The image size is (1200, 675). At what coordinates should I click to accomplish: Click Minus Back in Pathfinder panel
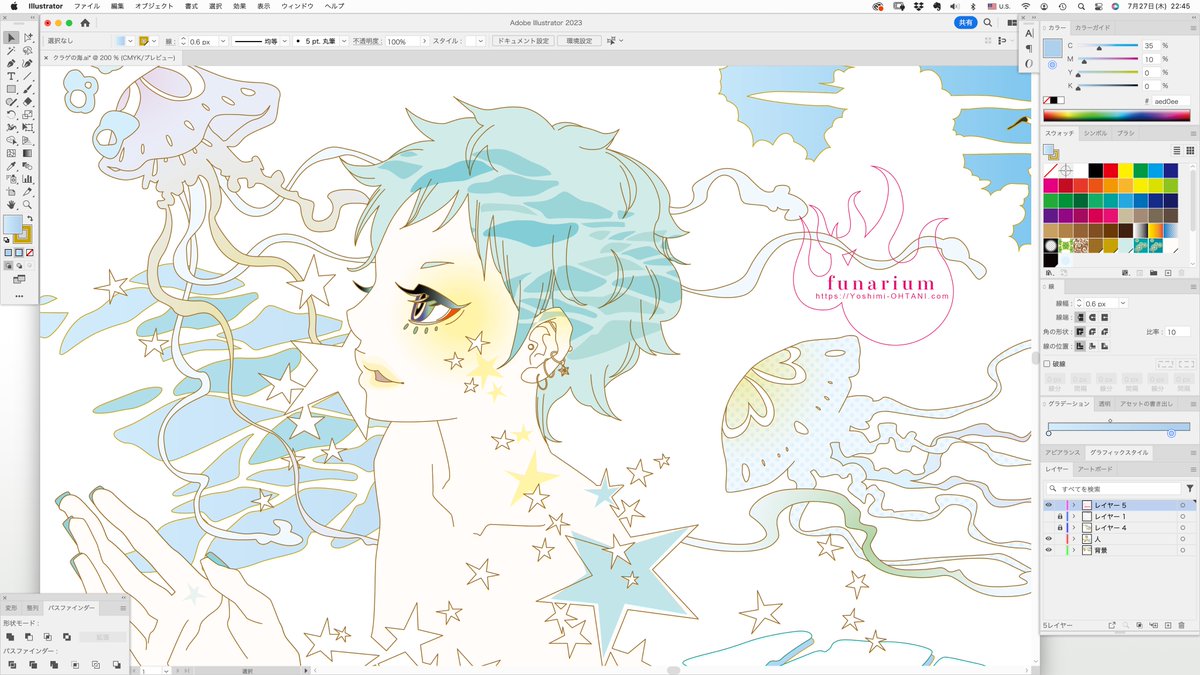click(117, 664)
